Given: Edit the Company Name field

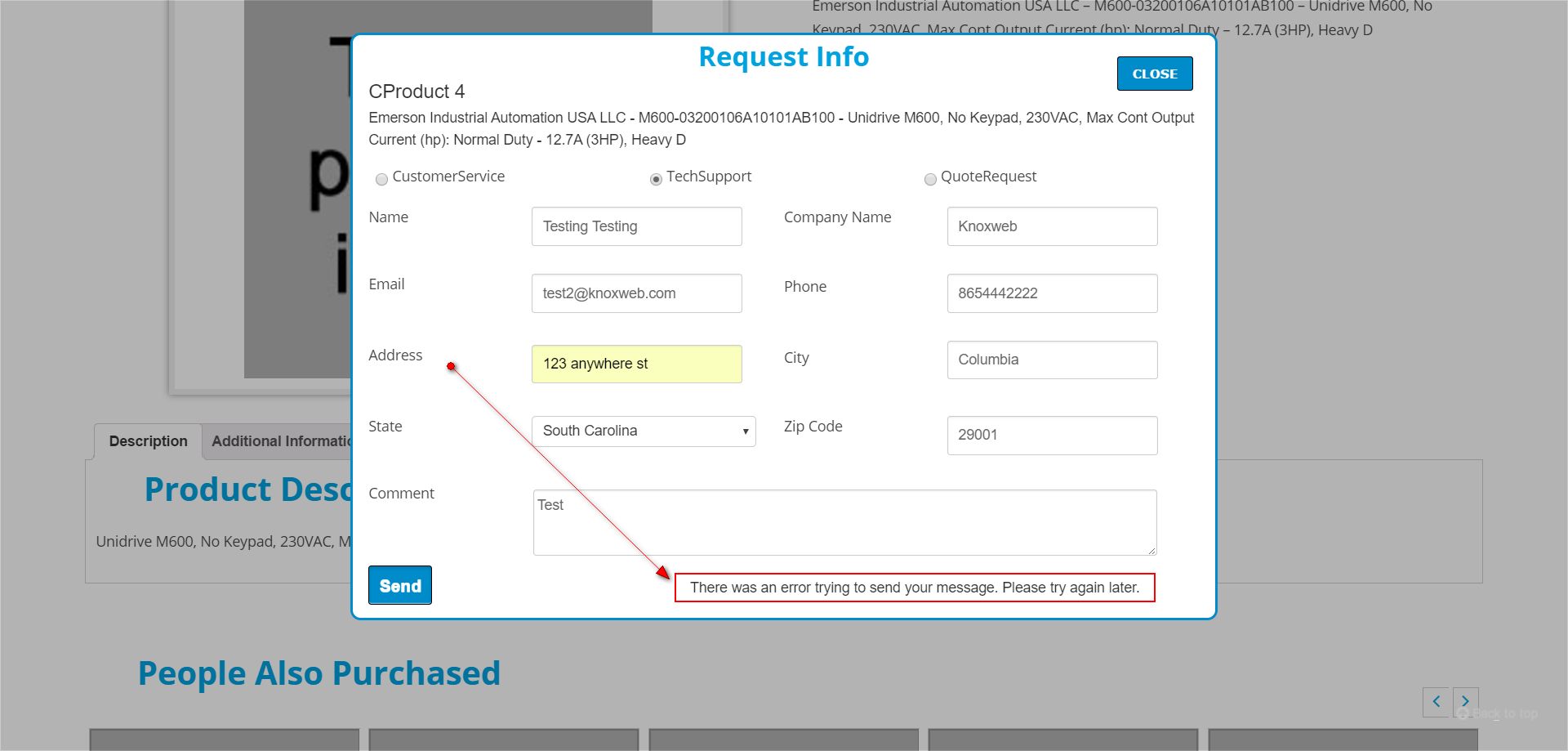Looking at the screenshot, I should point(1052,226).
